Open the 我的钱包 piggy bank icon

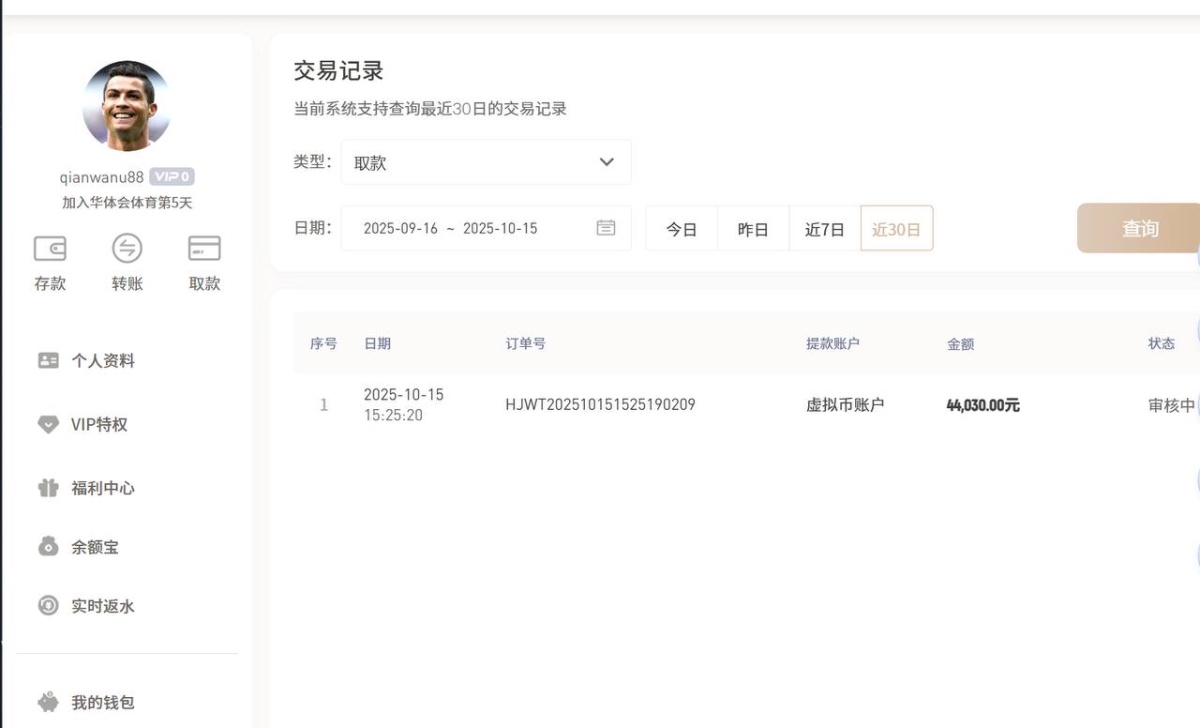pyautogui.click(x=48, y=702)
